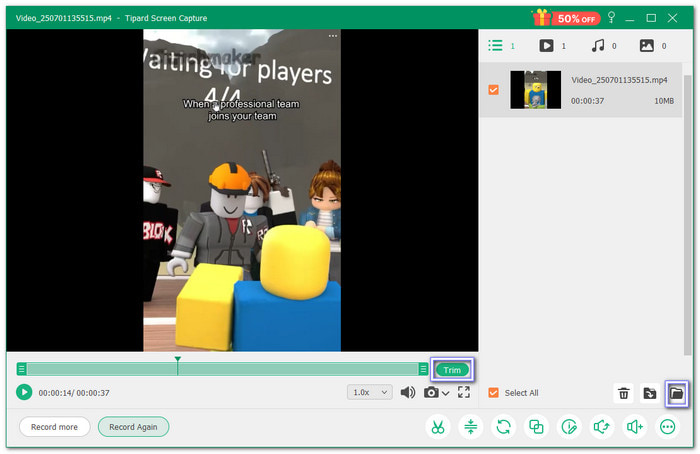Click the import file icon
This screenshot has width=700, height=454.
point(650,393)
